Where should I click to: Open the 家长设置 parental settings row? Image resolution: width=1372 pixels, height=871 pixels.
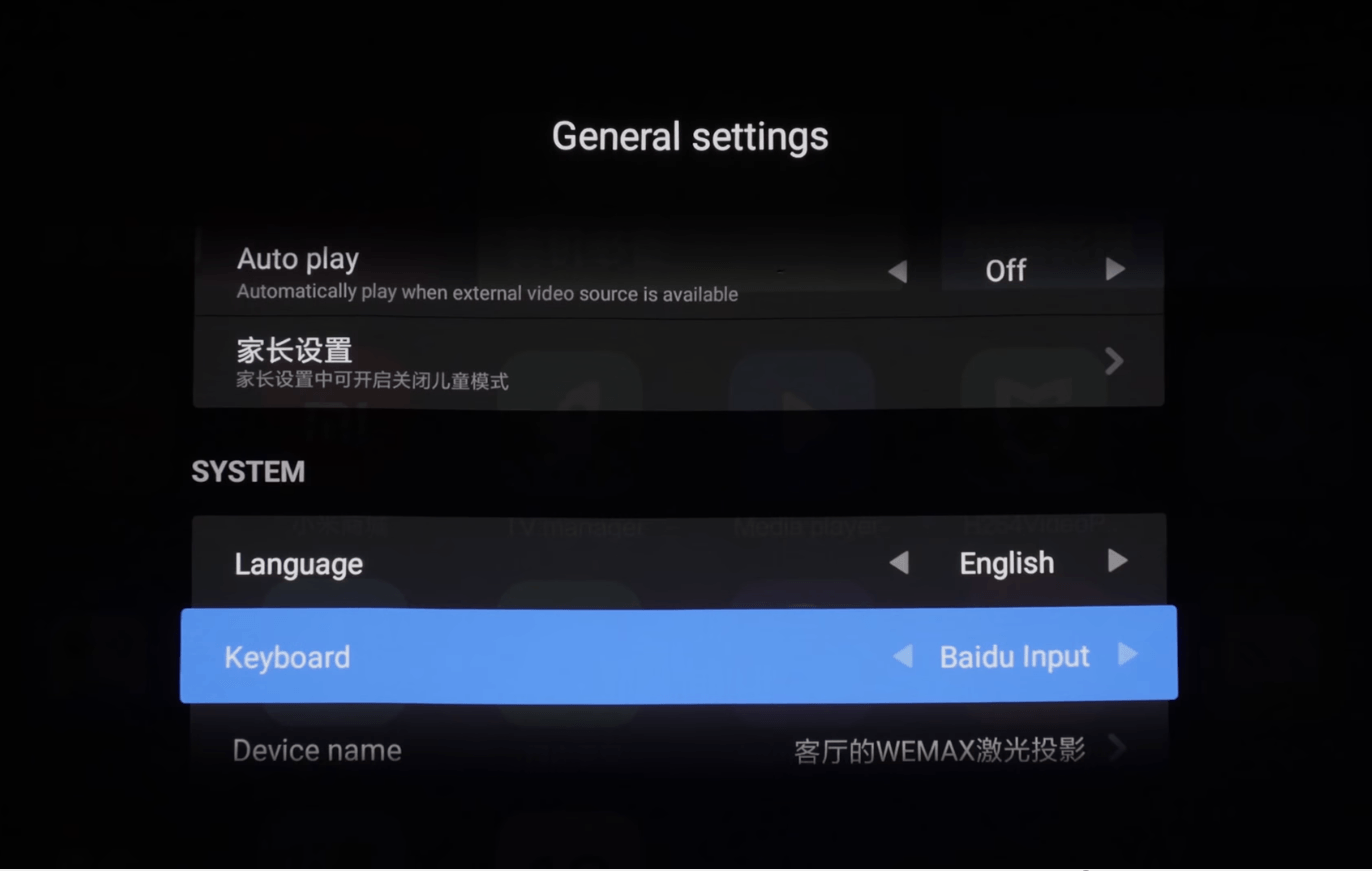tap(678, 362)
